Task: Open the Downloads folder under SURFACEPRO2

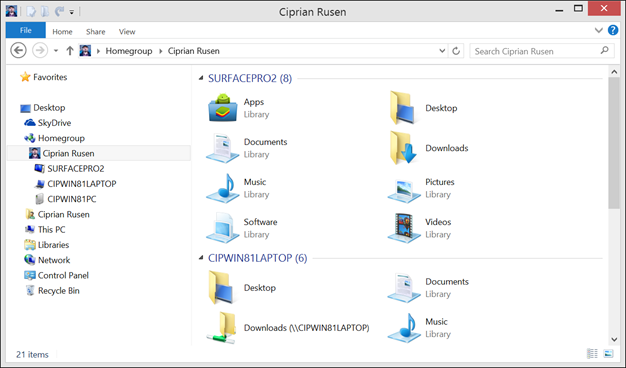Action: coord(403,148)
